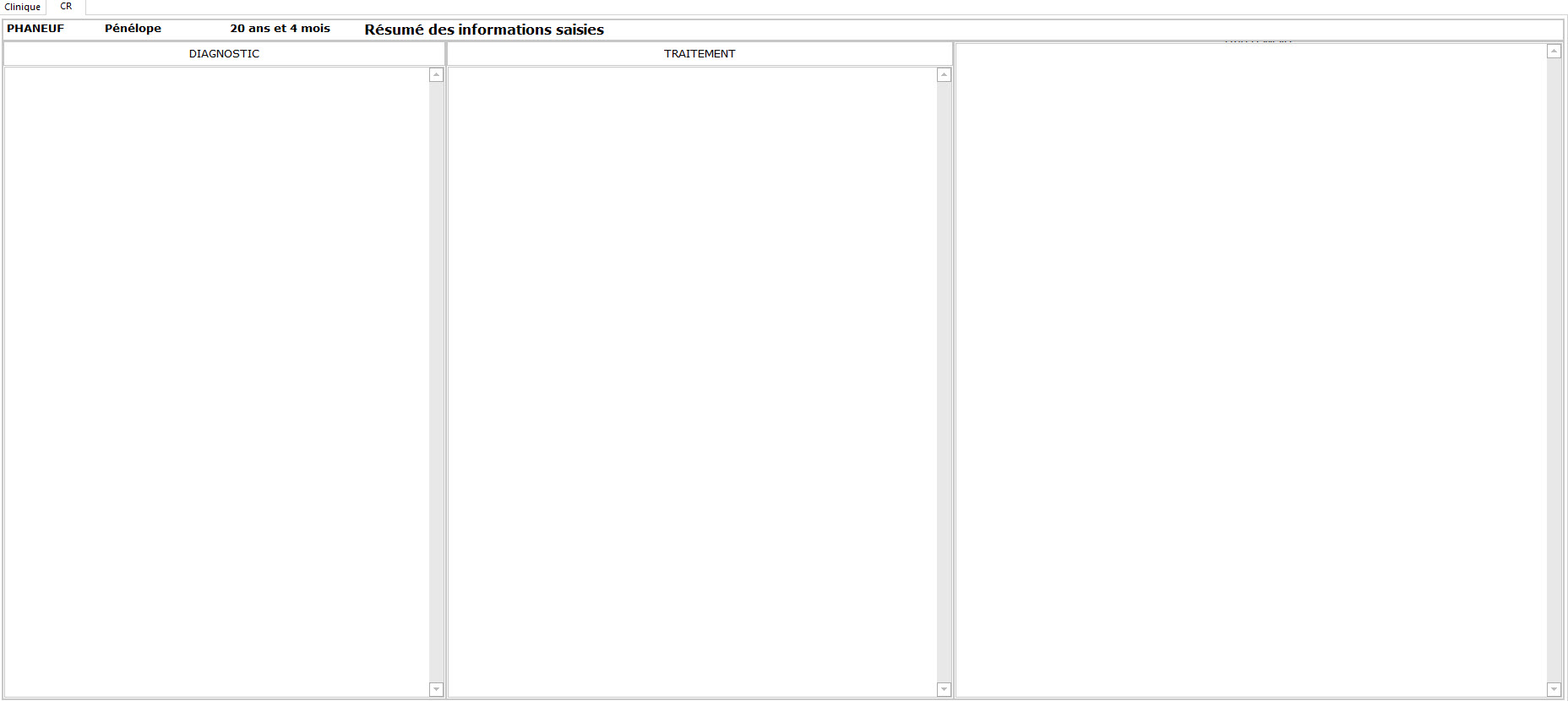This screenshot has height=701, width=1568.
Task: Switch to the Clinique tab
Action: (23, 7)
